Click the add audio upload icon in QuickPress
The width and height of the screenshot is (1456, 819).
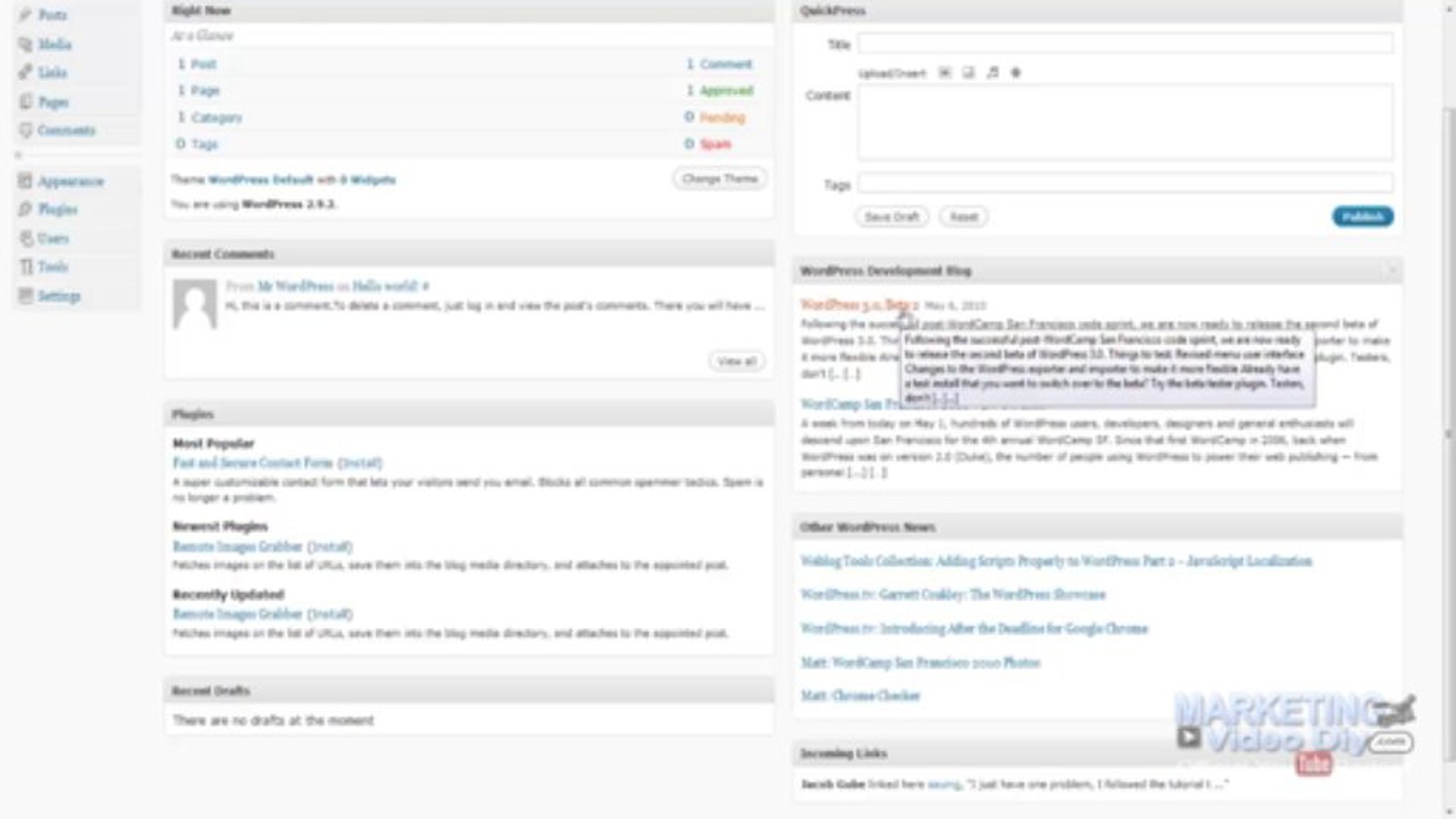(x=992, y=72)
